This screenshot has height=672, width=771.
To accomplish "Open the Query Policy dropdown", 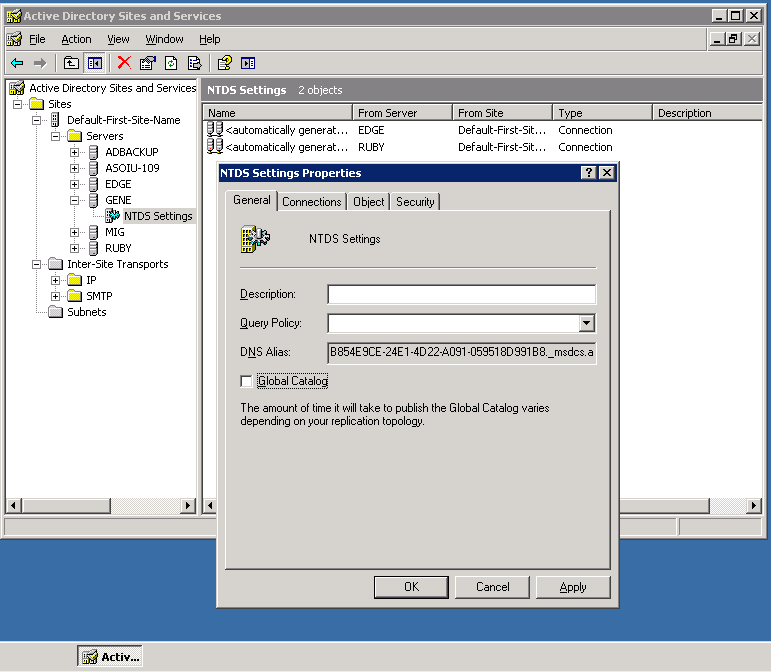I will [x=586, y=323].
